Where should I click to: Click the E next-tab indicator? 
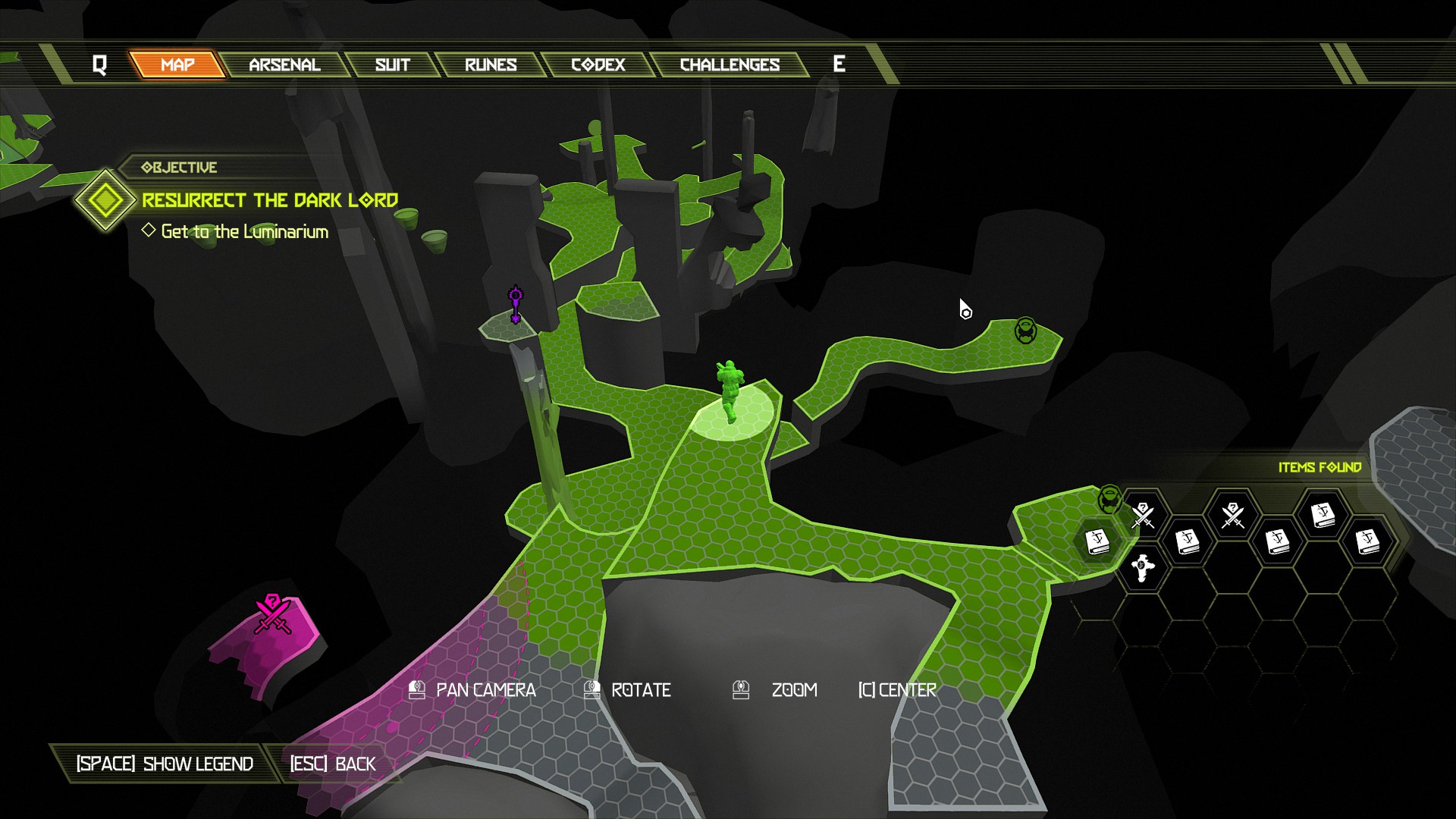(x=839, y=64)
